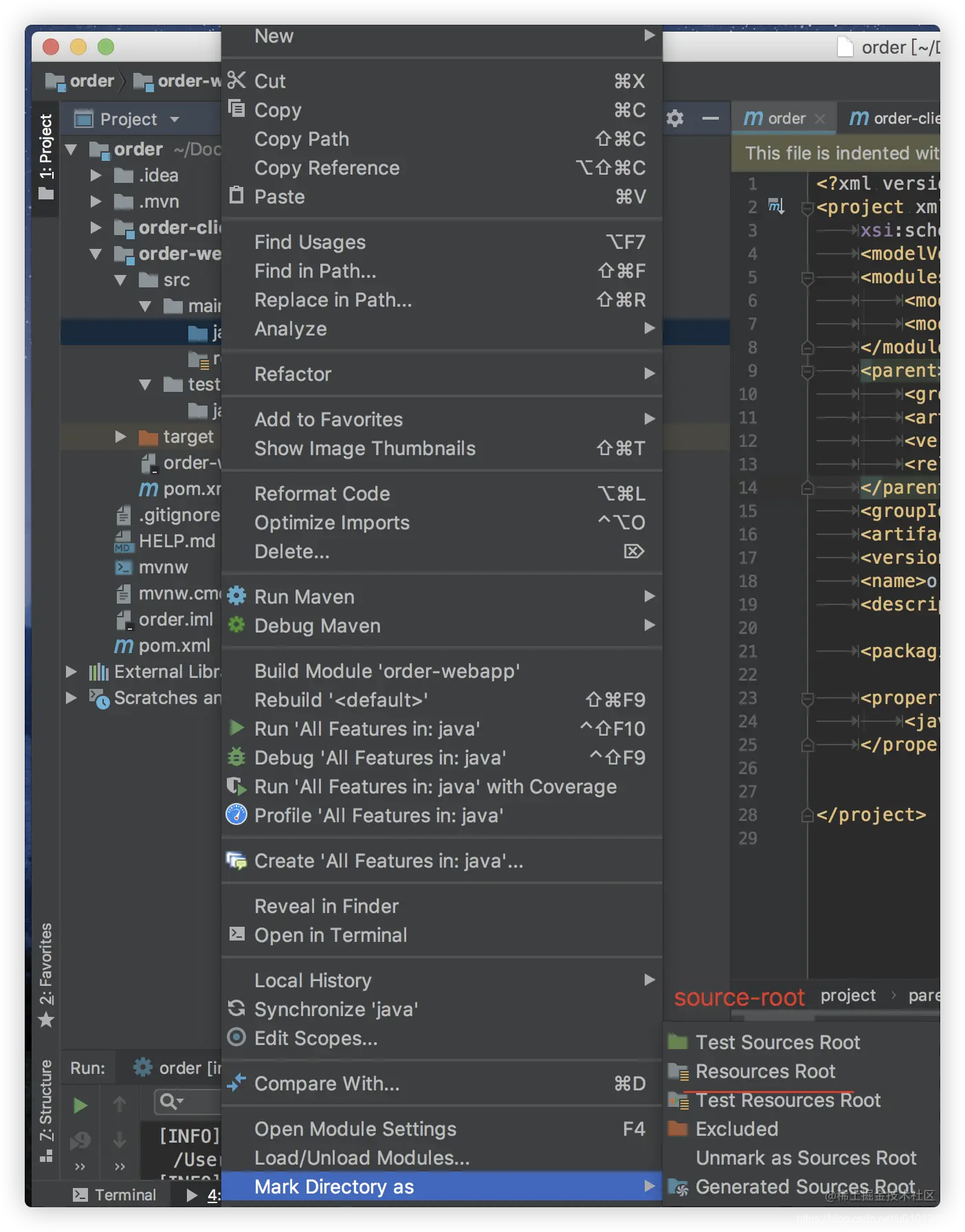Select Copy Path menu item
Viewport: 965px width, 1232px height.
click(x=442, y=139)
